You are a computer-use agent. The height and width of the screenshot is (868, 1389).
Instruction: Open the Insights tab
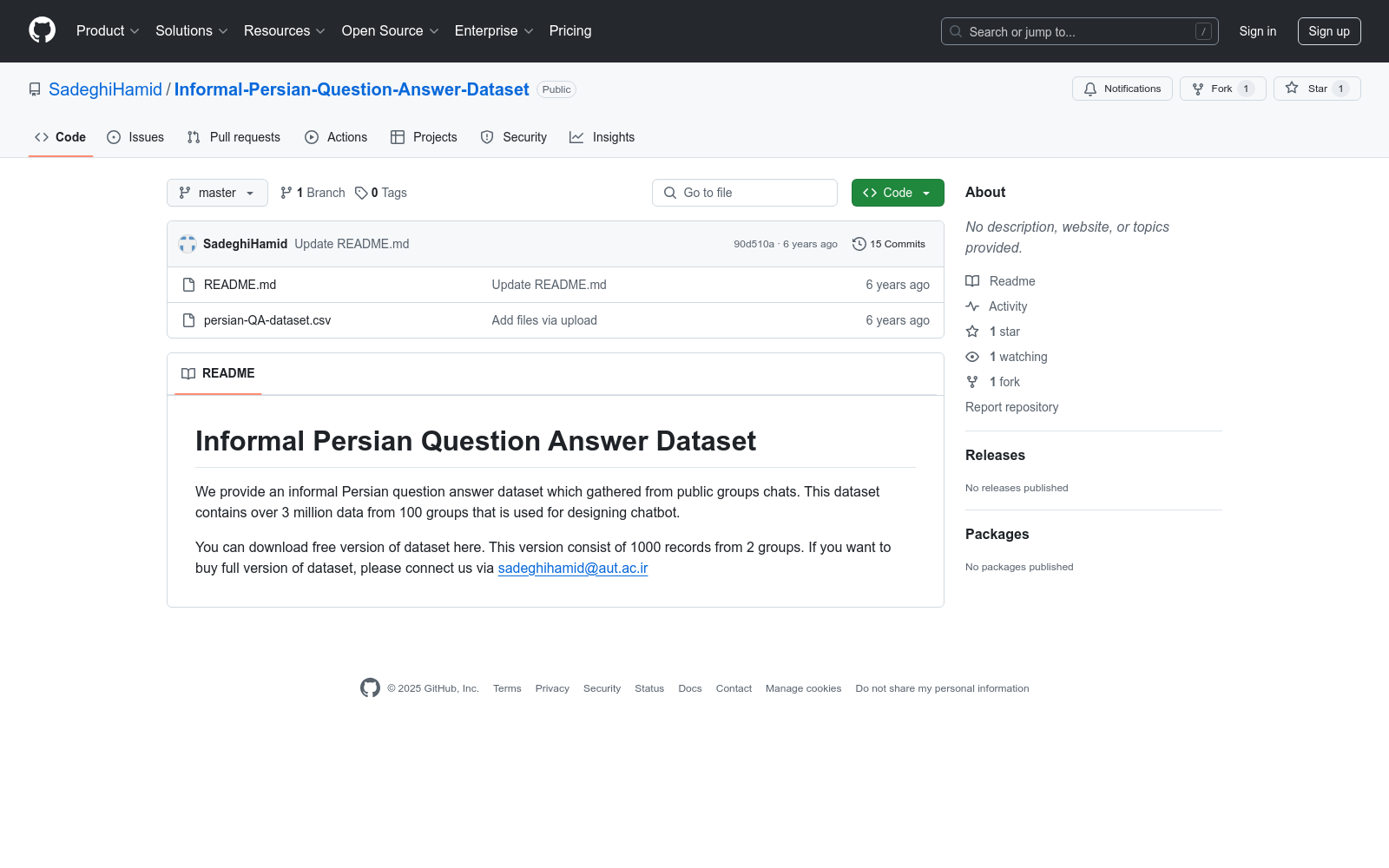point(602,137)
